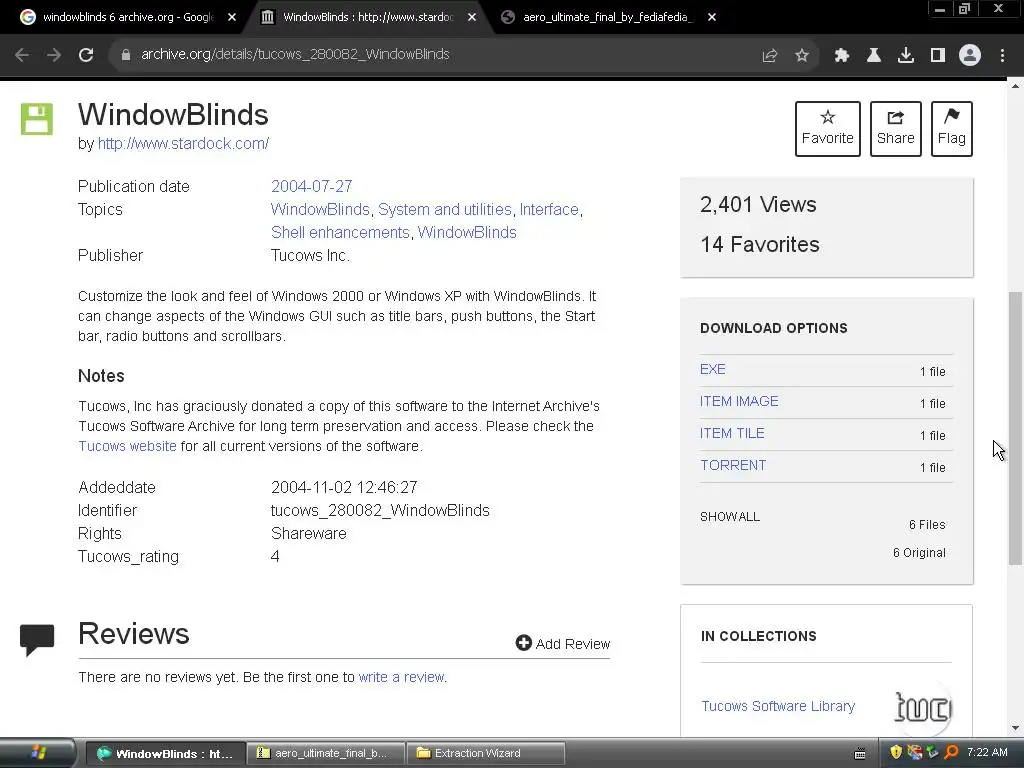Screen dimensions: 1024x768
Task: Open the stardock.com author link
Action: [x=183, y=144]
